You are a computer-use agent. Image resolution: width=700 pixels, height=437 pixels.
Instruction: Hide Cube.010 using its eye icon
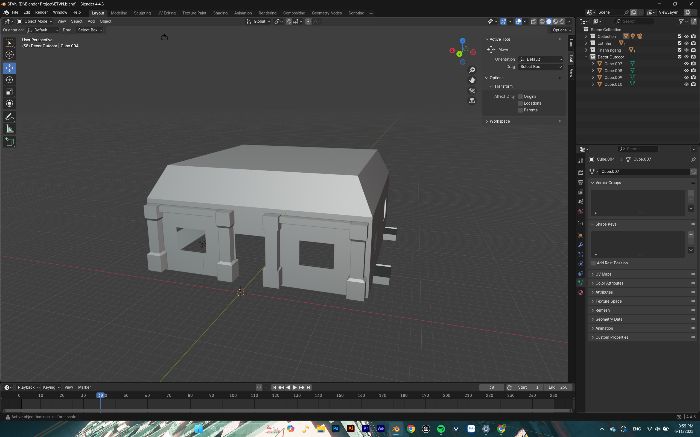[686, 84]
